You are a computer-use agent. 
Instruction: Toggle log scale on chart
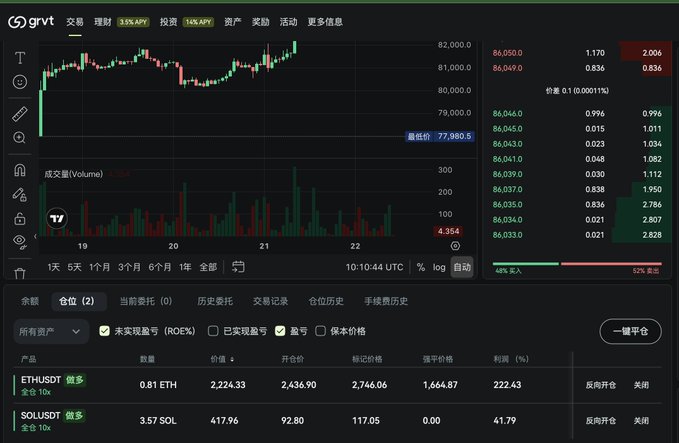tap(439, 267)
